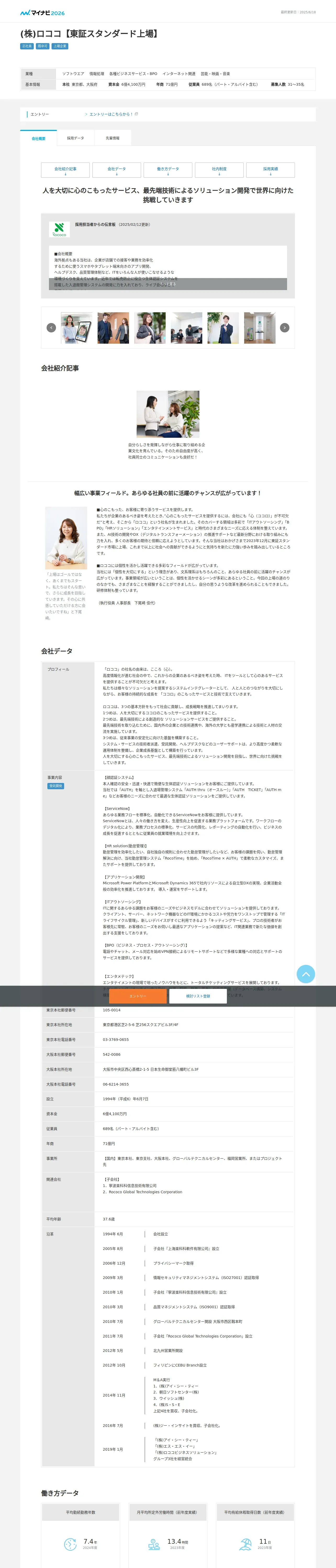Click the 06-6214-3655 phone number
Image resolution: width=336 pixels, height=1568 pixels.
[116, 1084]
